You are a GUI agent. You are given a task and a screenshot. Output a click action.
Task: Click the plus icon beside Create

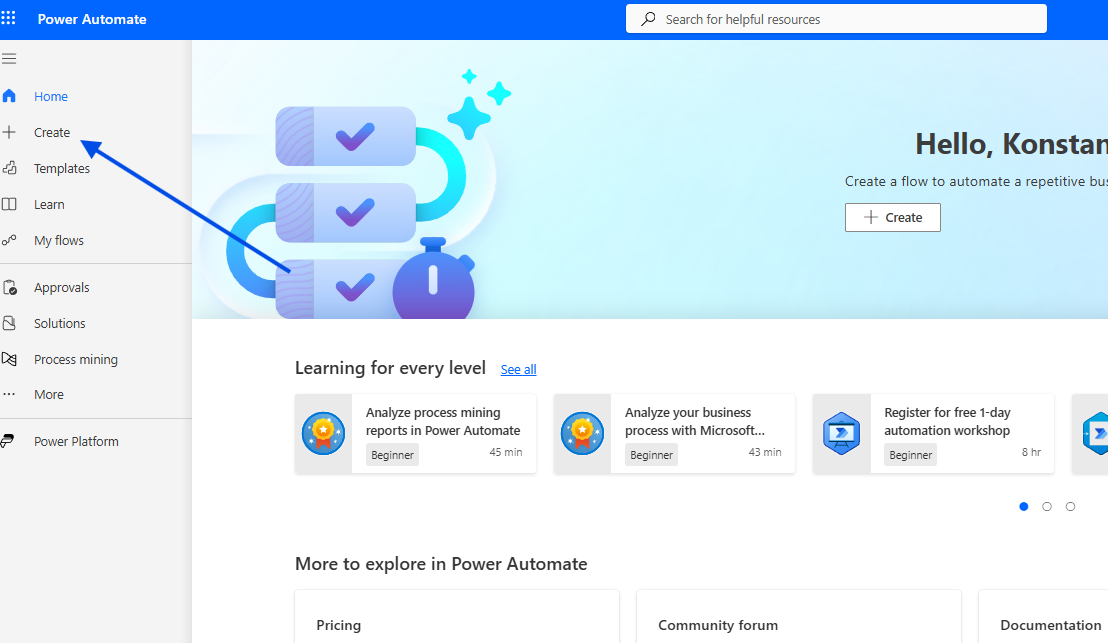(x=9, y=132)
